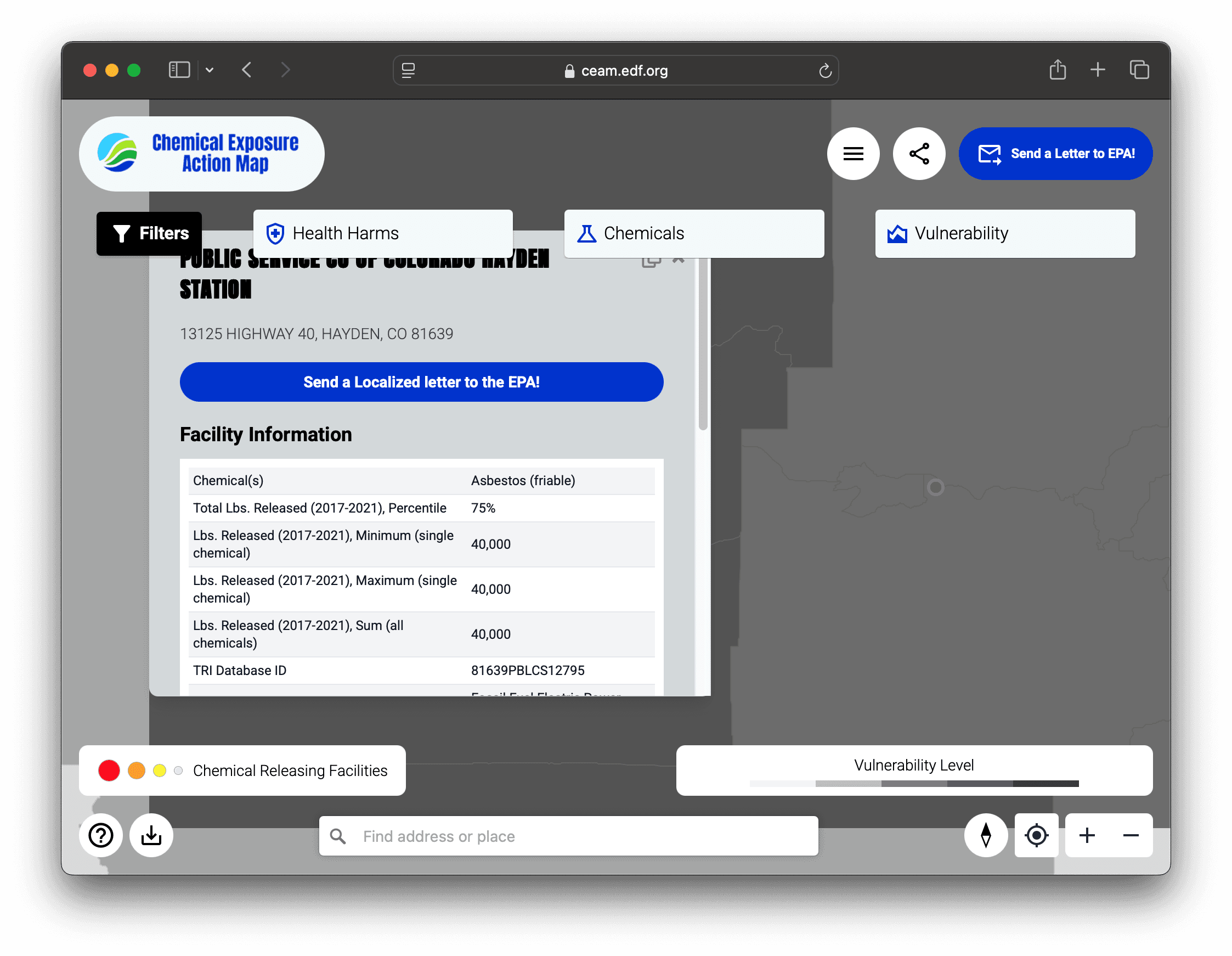Viewport: 1232px width, 956px height.
Task: Click TRI Database ID 81639PBLCS12795
Action: point(528,671)
